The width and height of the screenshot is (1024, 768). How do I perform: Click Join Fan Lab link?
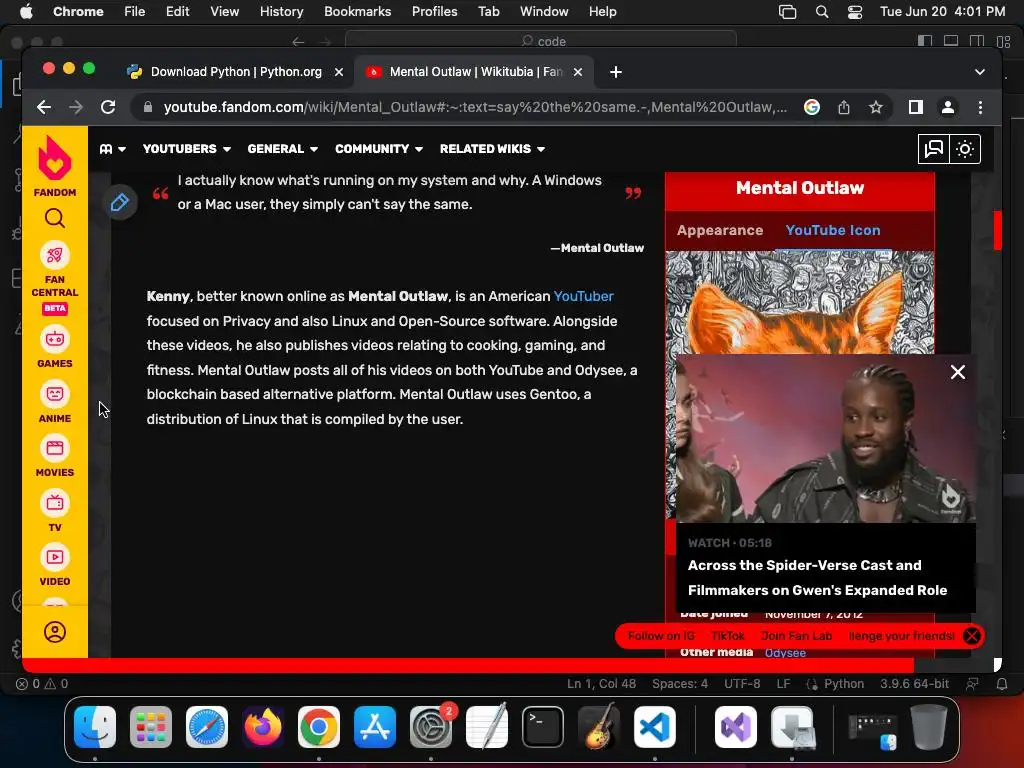(796, 636)
